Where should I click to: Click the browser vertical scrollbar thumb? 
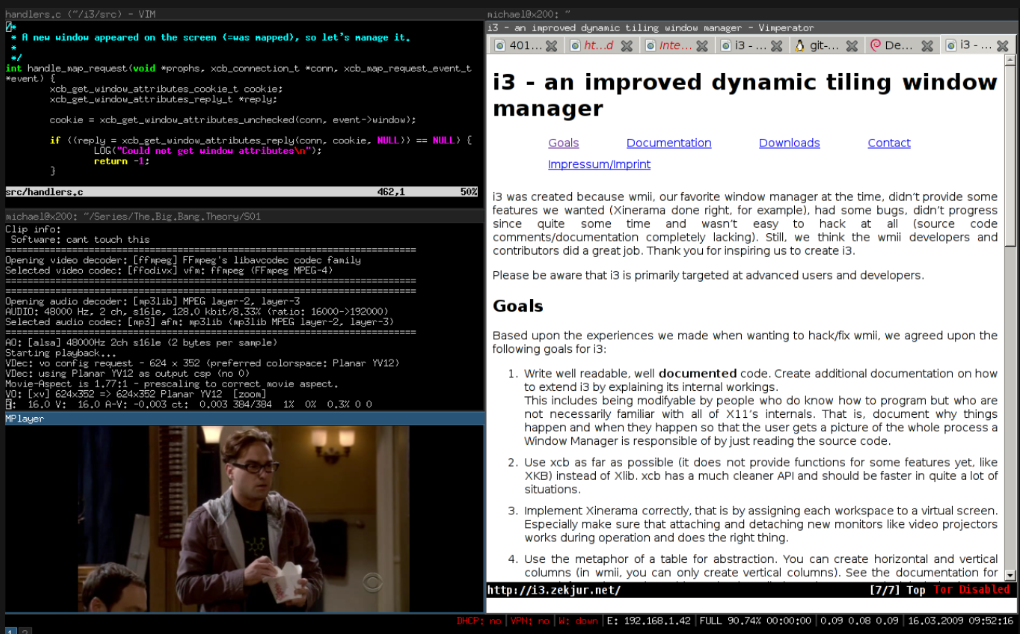point(1010,156)
